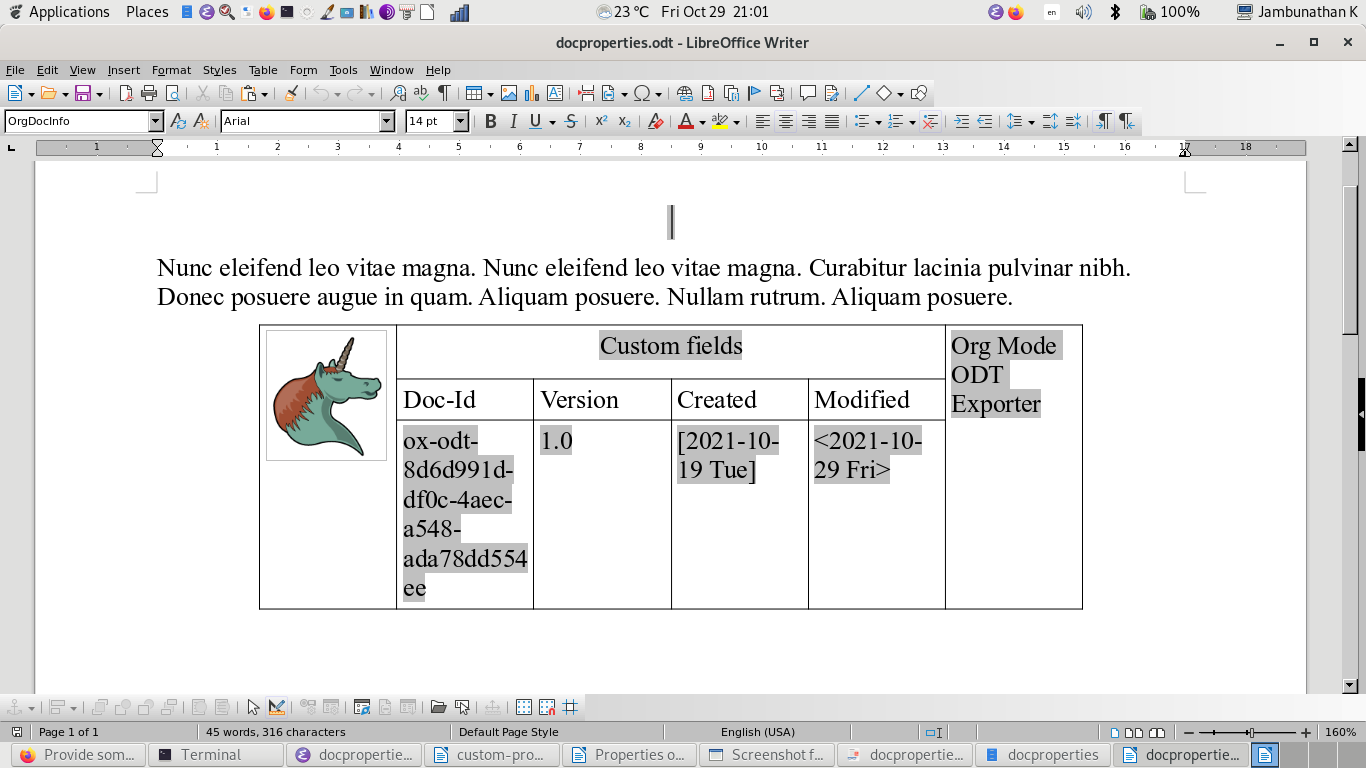
Task: Open the Format menu
Action: [x=171, y=70]
